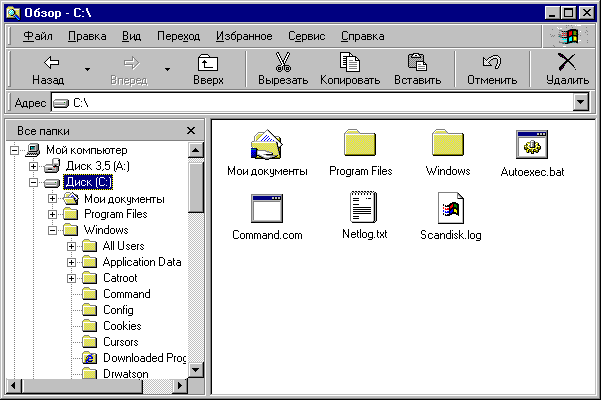Select the Cursors folder in tree
Viewport: 601px width, 400px height.
[121, 342]
